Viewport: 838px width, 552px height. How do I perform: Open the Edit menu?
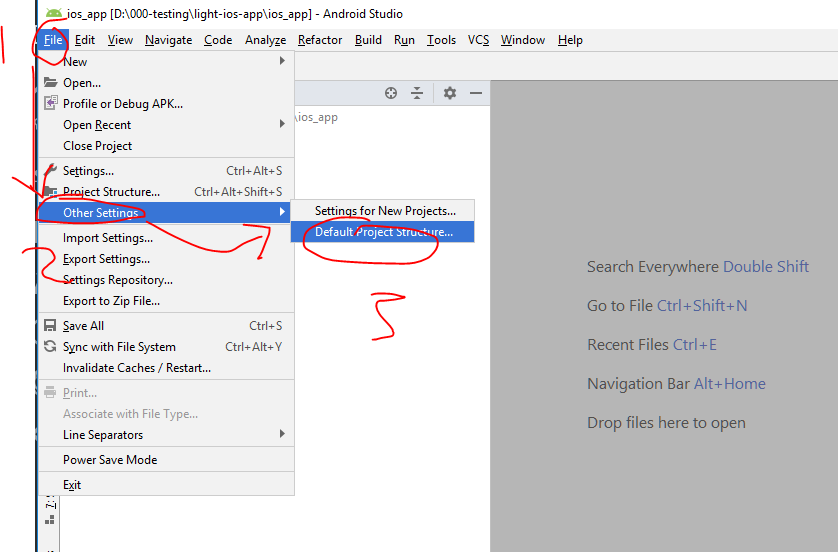[84, 40]
